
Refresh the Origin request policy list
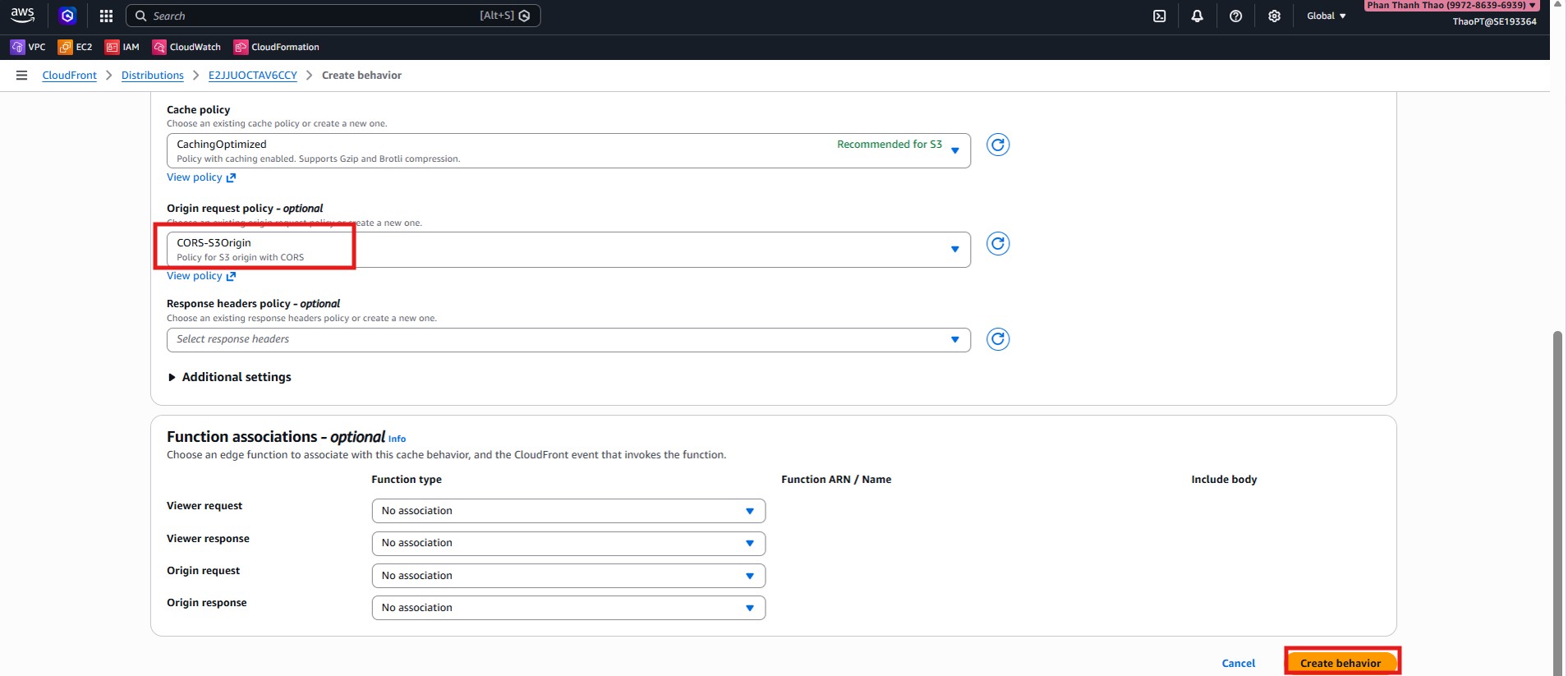(997, 244)
